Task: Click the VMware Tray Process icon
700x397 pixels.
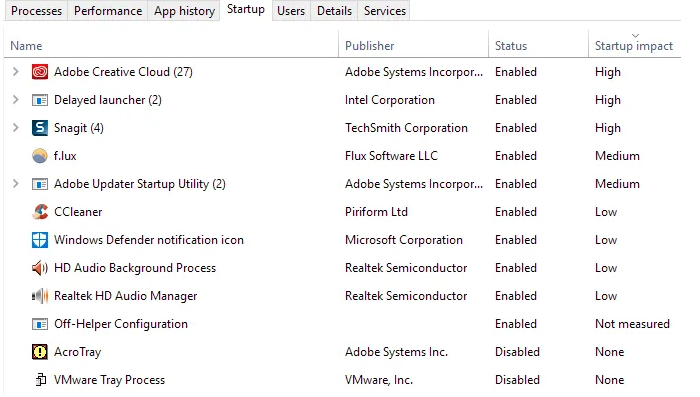Action: [x=41, y=380]
